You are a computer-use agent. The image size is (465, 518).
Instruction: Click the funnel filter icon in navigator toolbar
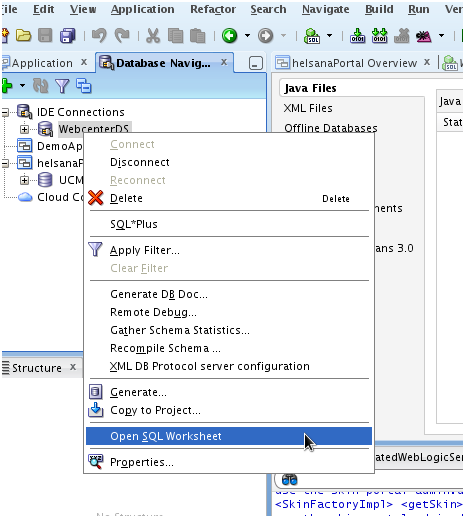coord(62,86)
